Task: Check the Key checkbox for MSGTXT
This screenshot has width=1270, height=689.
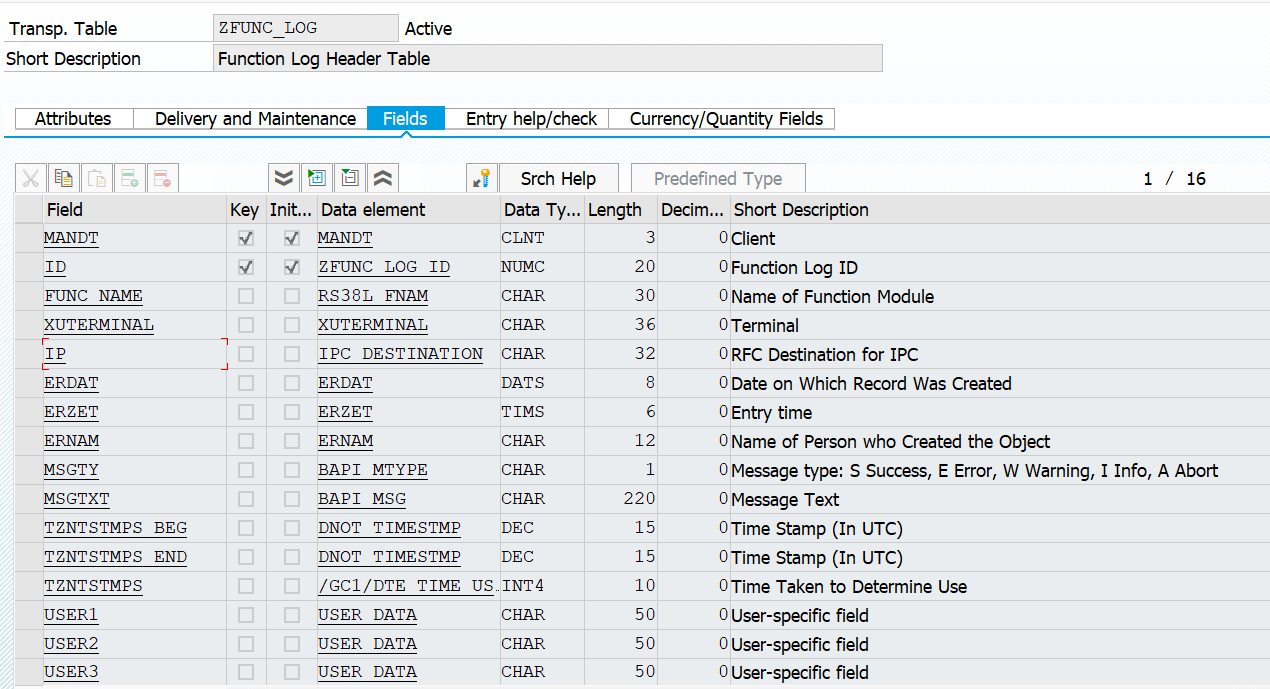Action: pos(246,499)
